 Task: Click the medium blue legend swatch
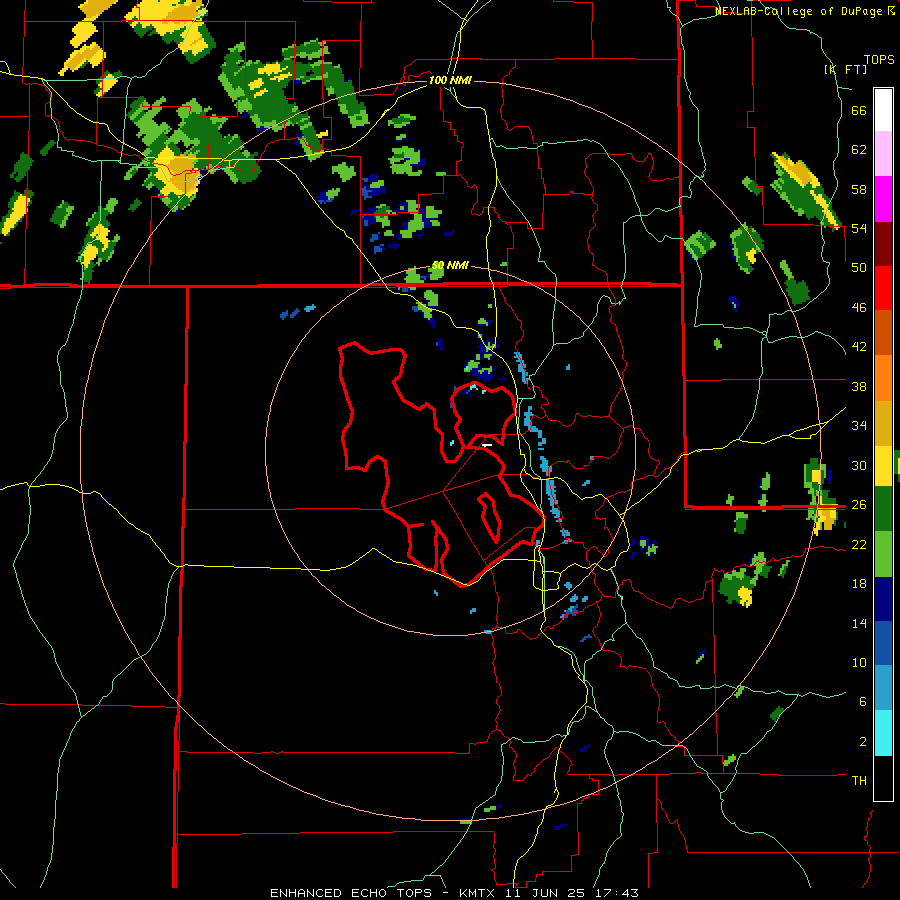pos(883,643)
